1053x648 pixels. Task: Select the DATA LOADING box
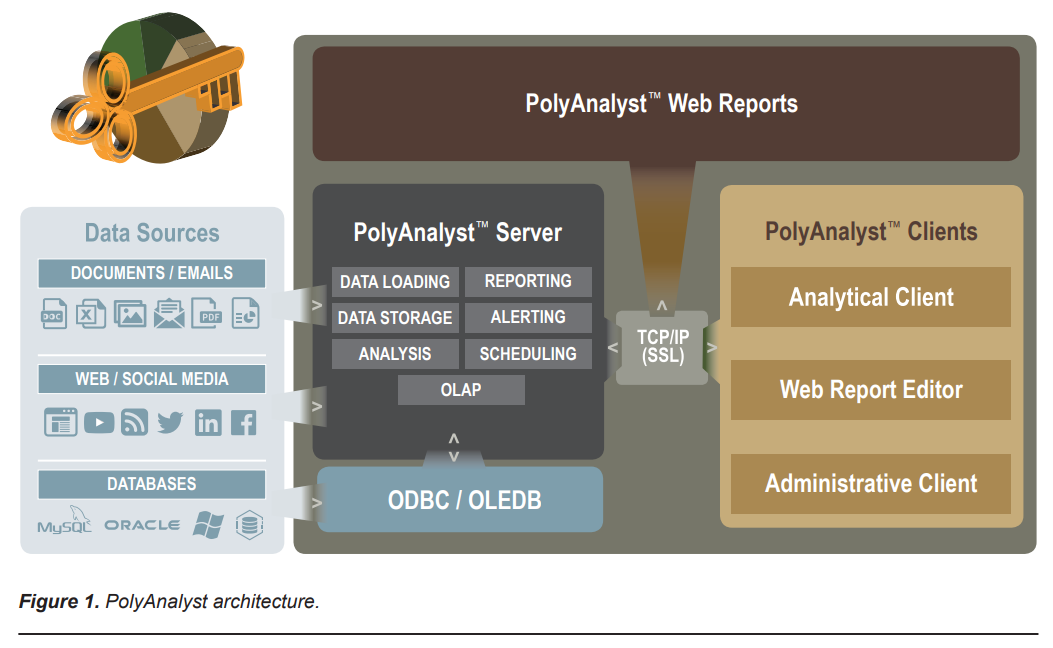[395, 282]
